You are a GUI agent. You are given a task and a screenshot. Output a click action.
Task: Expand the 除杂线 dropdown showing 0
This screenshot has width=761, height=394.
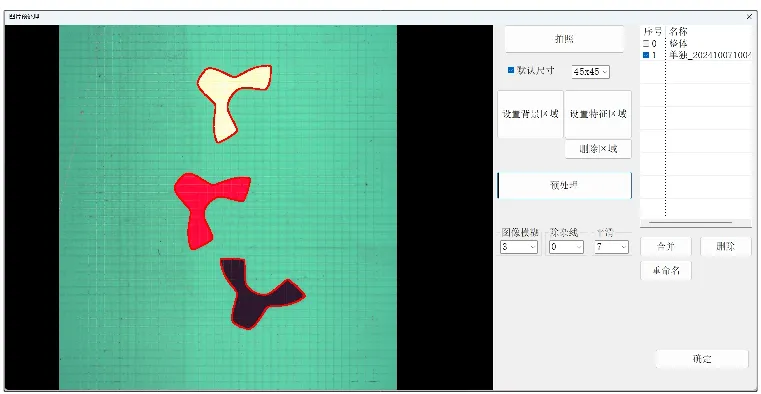(x=566, y=247)
